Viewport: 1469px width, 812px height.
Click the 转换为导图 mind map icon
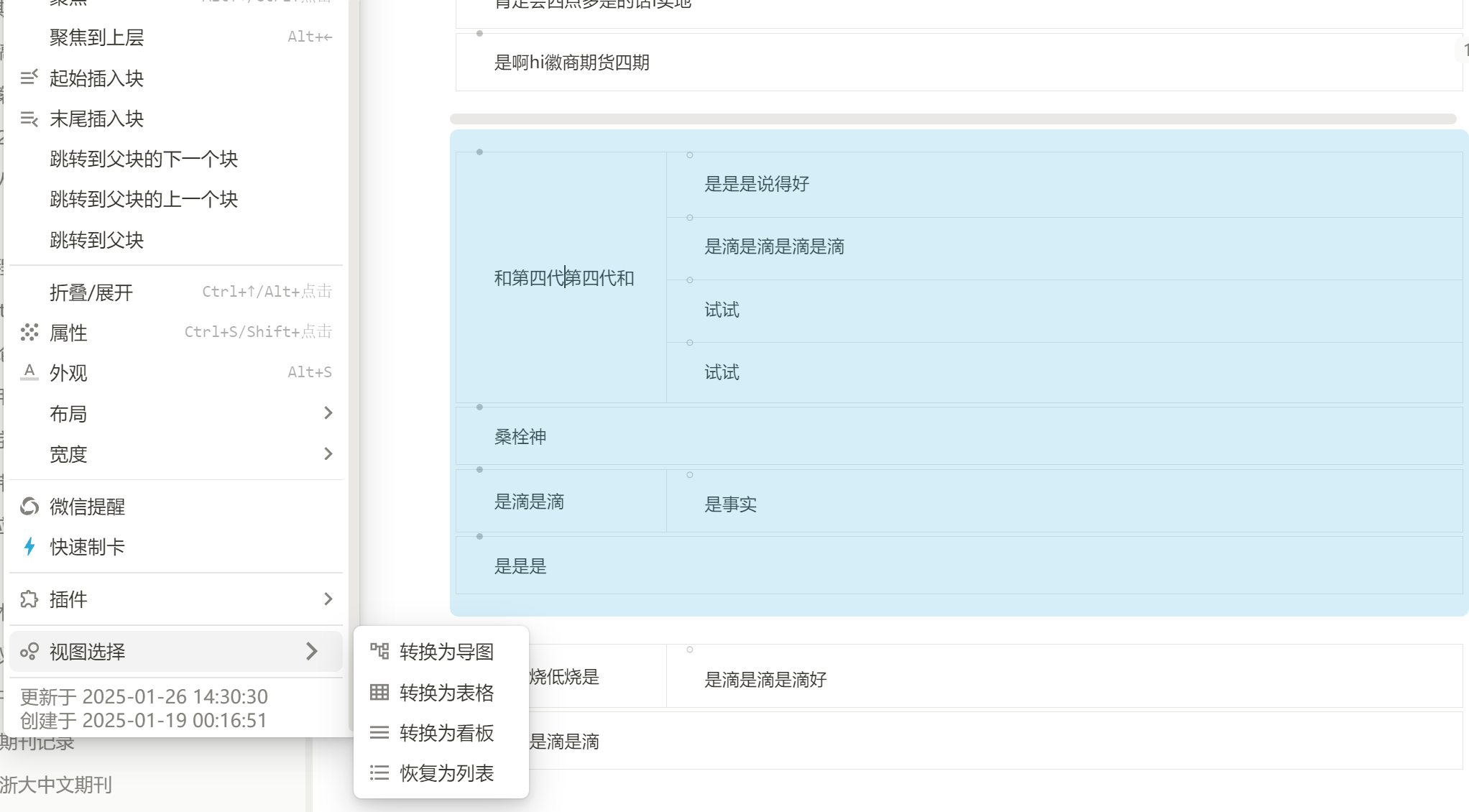[x=379, y=652]
